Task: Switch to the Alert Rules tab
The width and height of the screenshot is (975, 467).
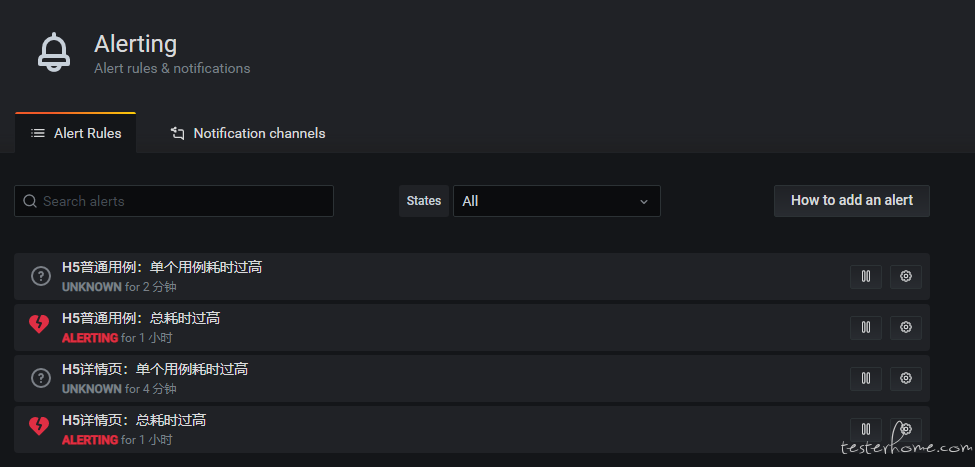Action: tap(76, 133)
